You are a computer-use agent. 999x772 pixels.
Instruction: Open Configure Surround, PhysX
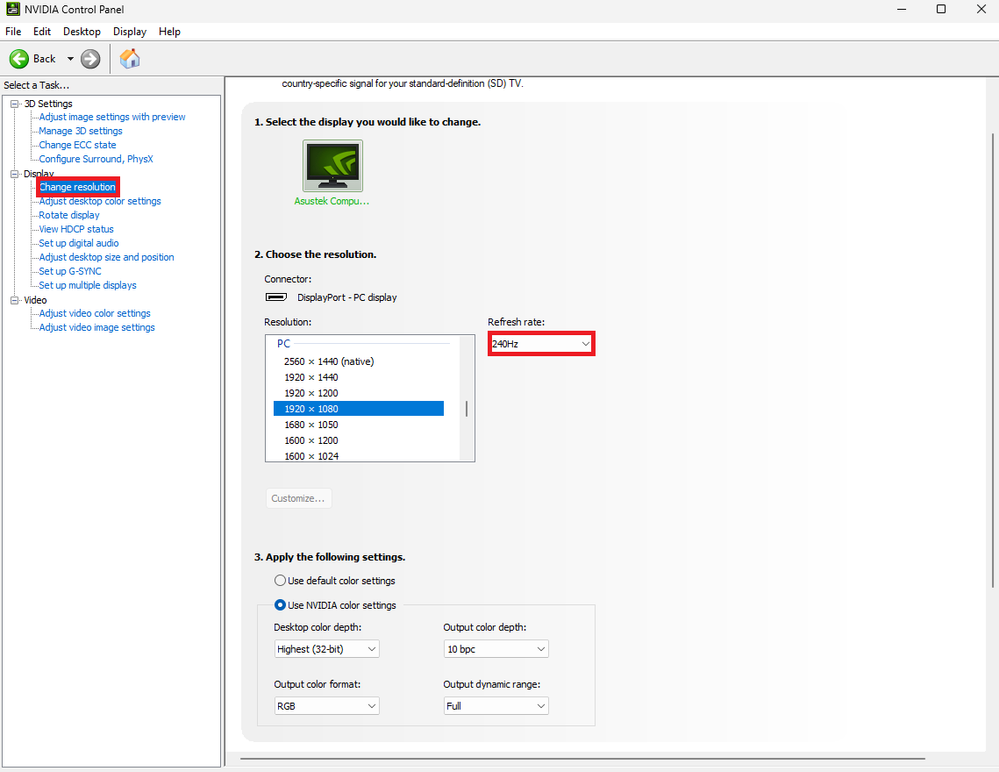click(96, 159)
